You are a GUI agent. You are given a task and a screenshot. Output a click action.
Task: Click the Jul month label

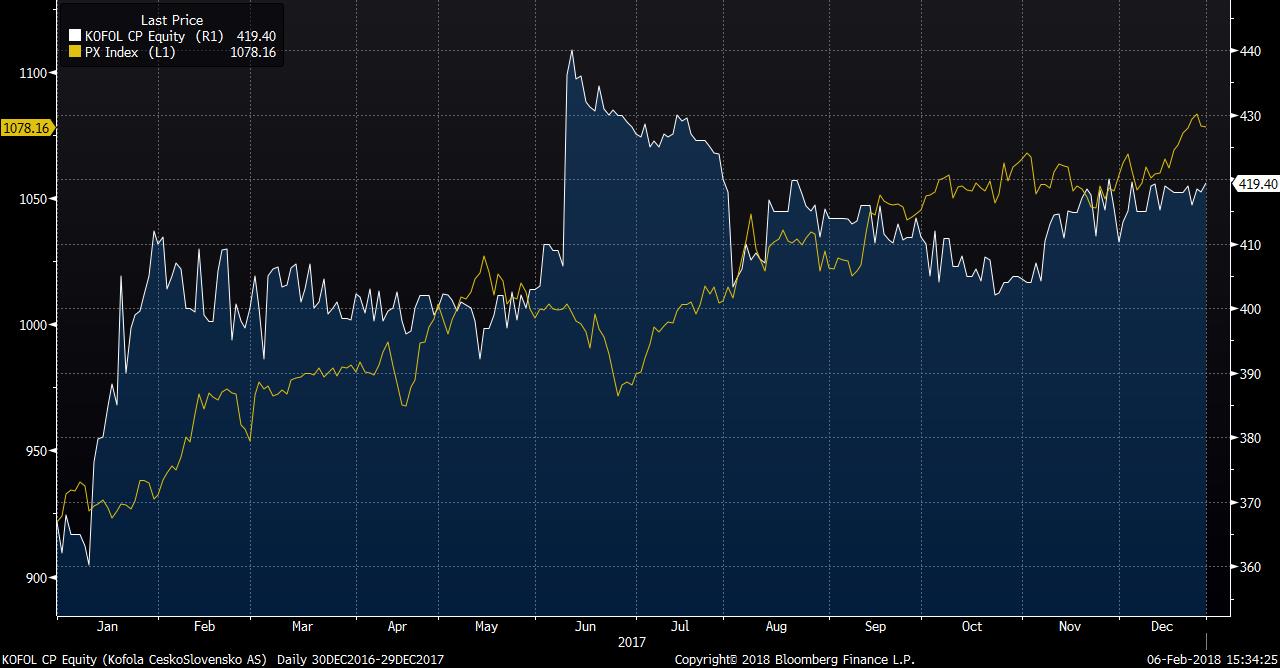point(681,627)
